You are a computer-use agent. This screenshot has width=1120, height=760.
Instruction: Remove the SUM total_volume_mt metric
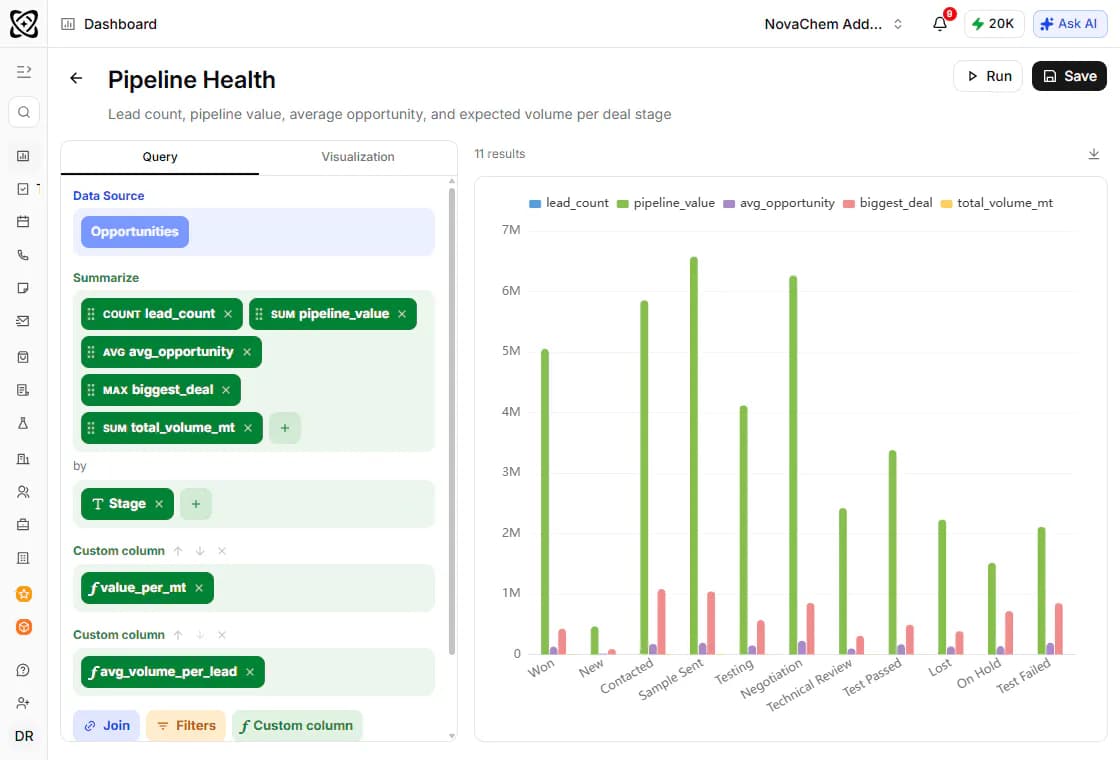[248, 428]
